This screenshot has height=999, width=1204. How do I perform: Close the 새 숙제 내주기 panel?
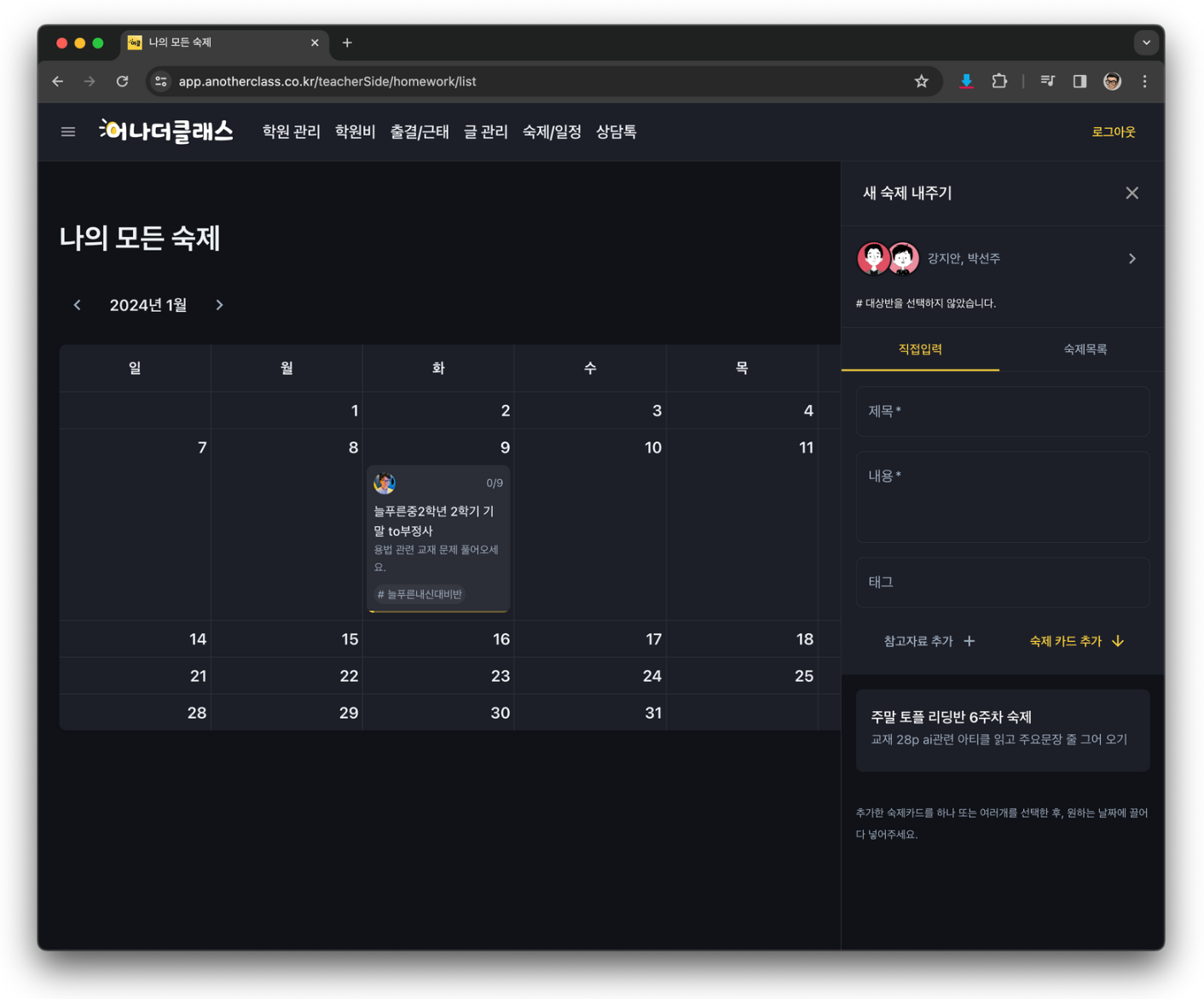[1132, 193]
